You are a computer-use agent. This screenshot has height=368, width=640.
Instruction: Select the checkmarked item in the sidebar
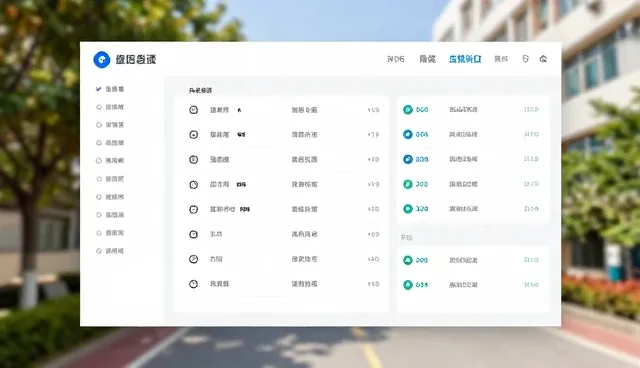click(x=110, y=89)
